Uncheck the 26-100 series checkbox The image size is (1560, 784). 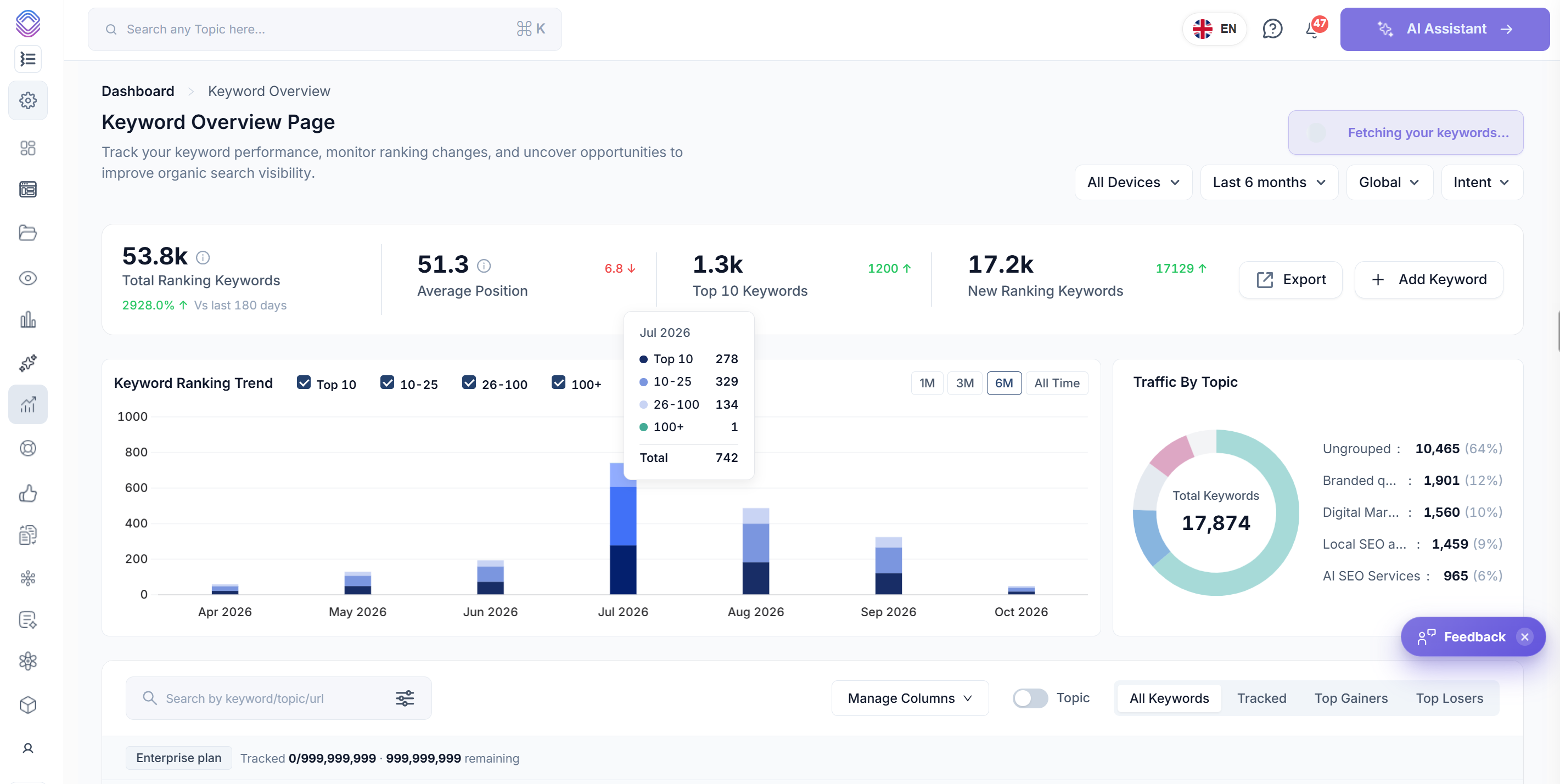pyautogui.click(x=469, y=383)
